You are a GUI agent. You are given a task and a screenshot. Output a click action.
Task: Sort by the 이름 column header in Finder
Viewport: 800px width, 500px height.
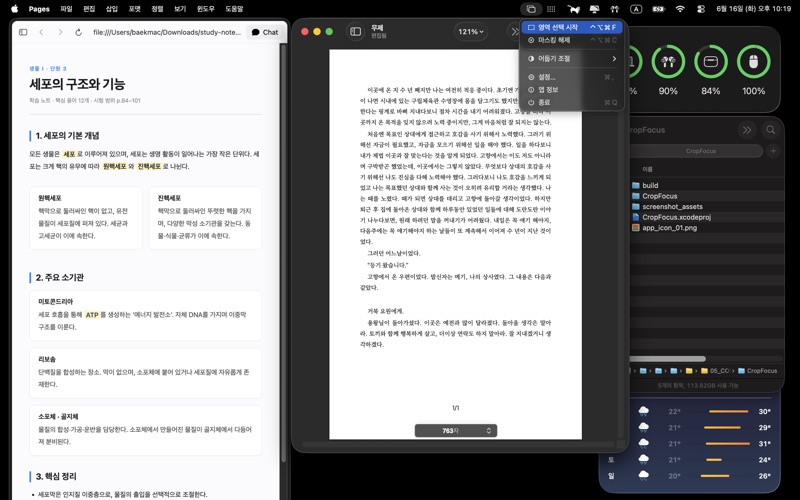click(647, 169)
